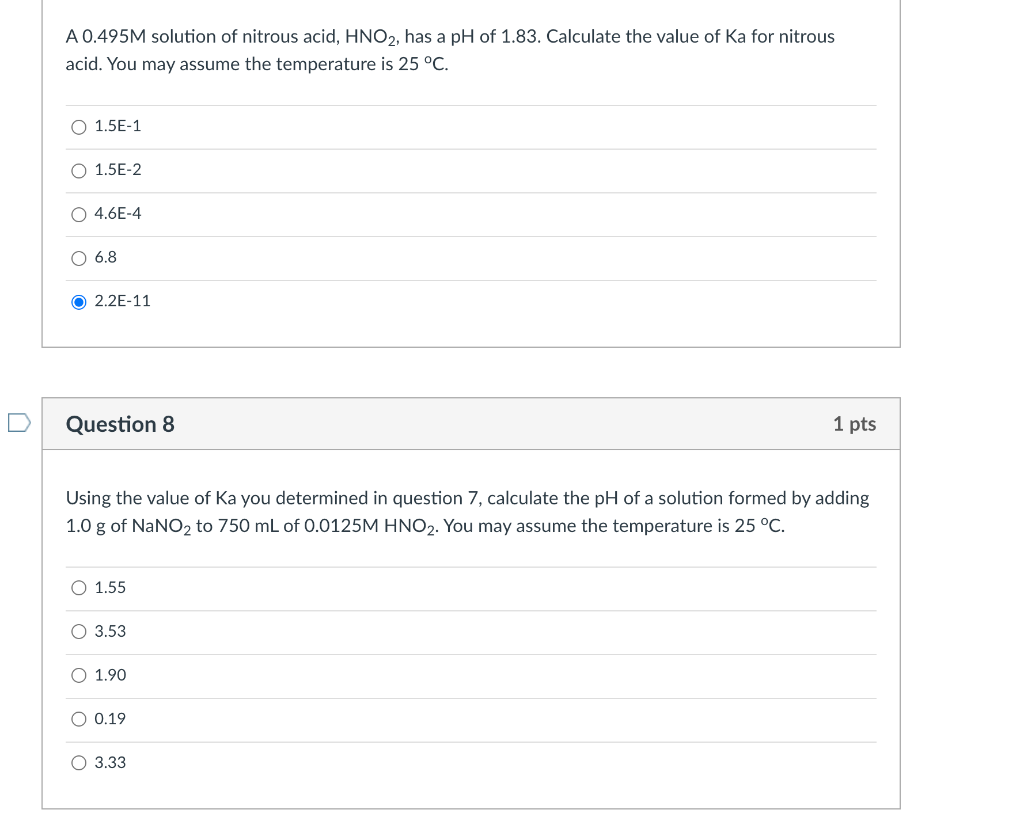Click the Question 8 header text
Image resolution: width=1024 pixels, height=821 pixels.
click(x=121, y=424)
